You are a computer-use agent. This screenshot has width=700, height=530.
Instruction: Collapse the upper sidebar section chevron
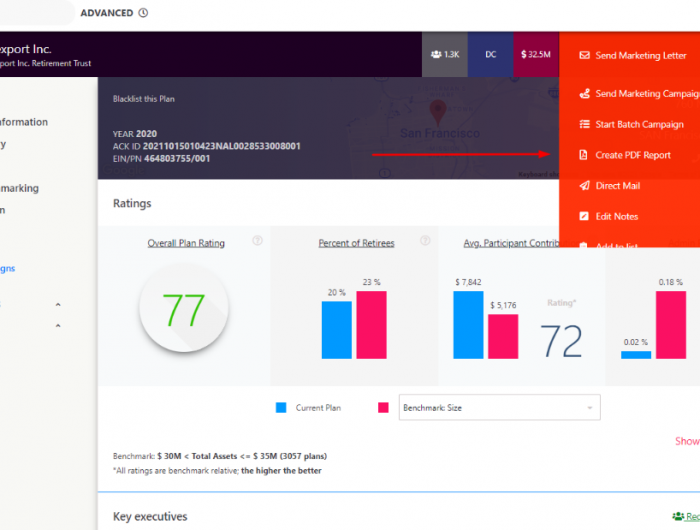point(57,305)
